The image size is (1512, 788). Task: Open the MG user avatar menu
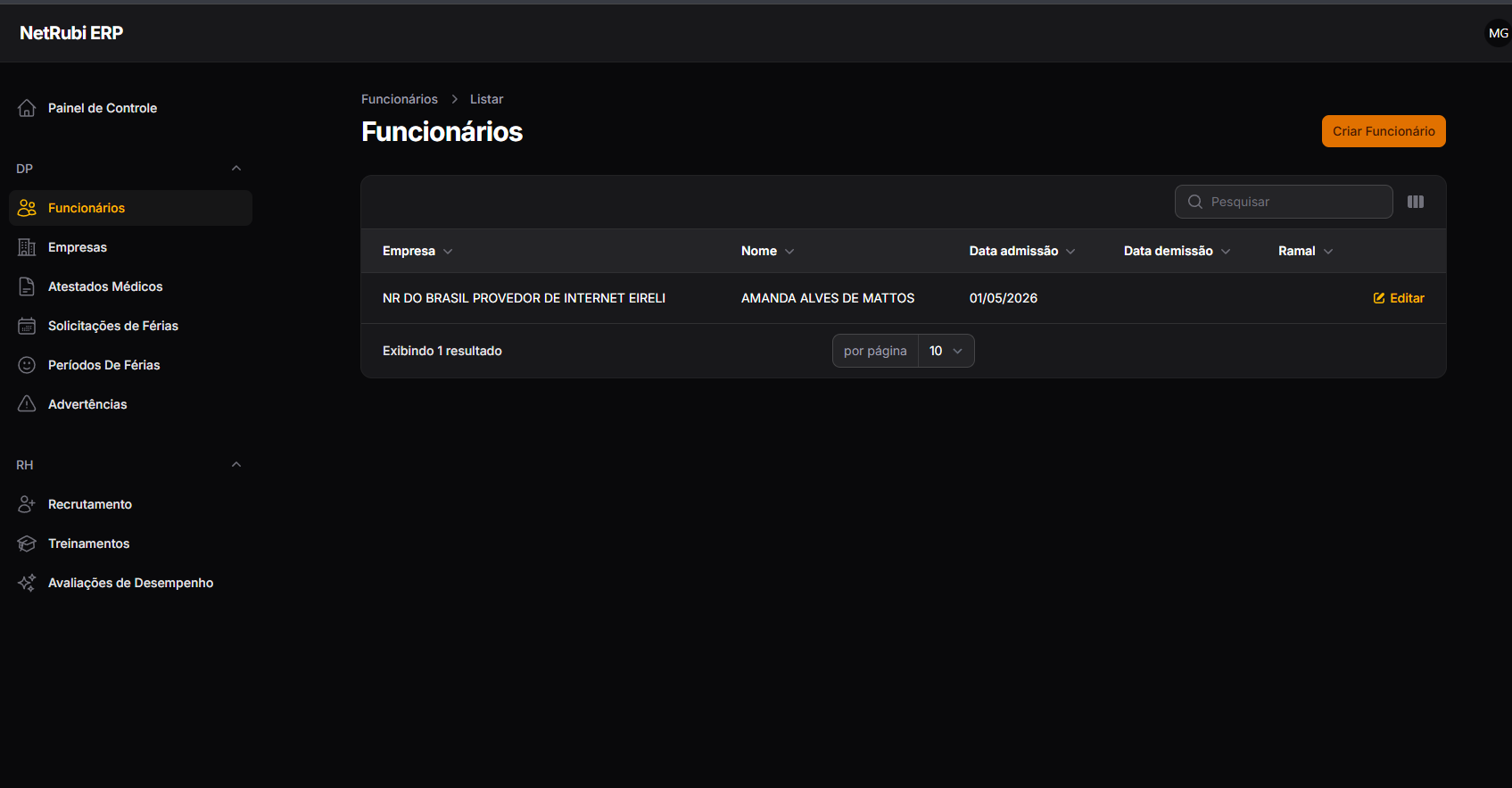1498,33
